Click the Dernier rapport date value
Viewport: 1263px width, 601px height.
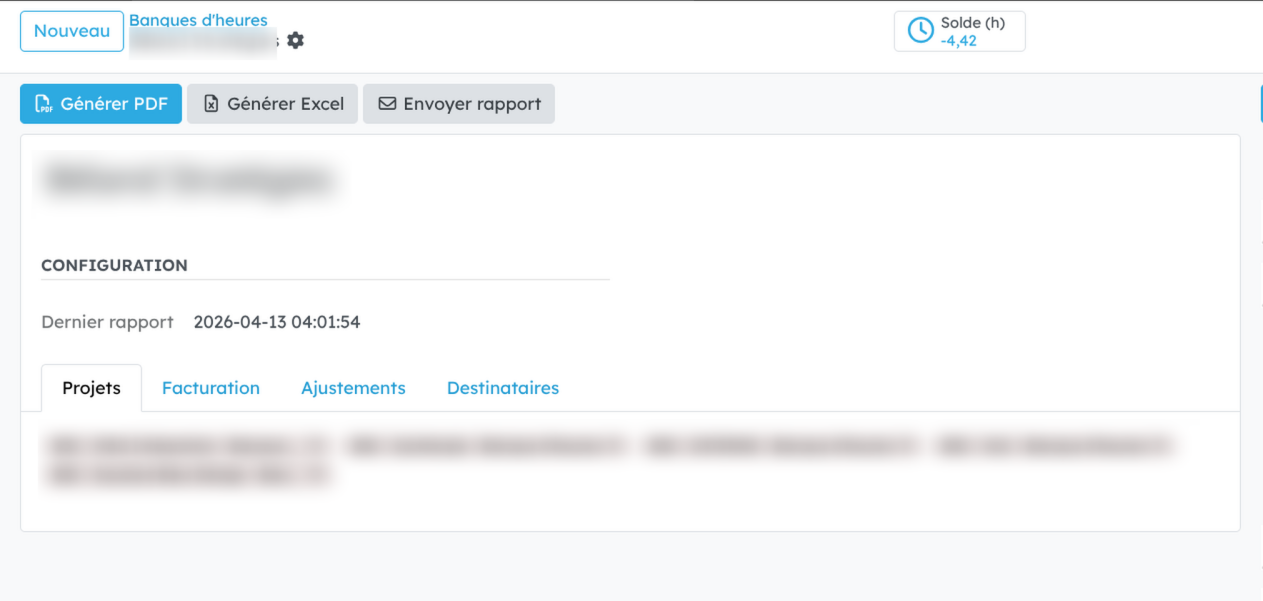click(277, 322)
